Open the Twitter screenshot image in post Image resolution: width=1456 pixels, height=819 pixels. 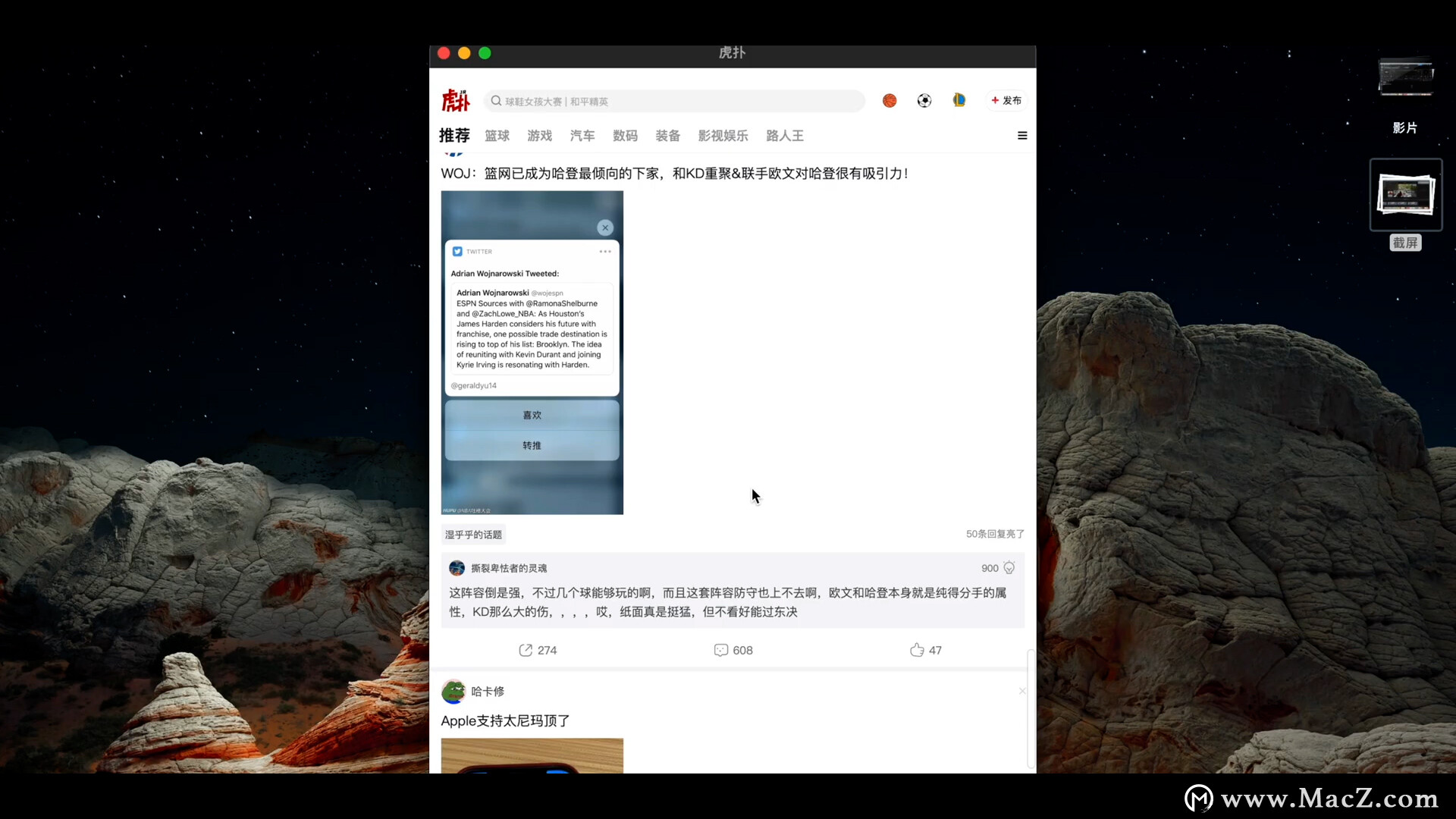pos(532,353)
